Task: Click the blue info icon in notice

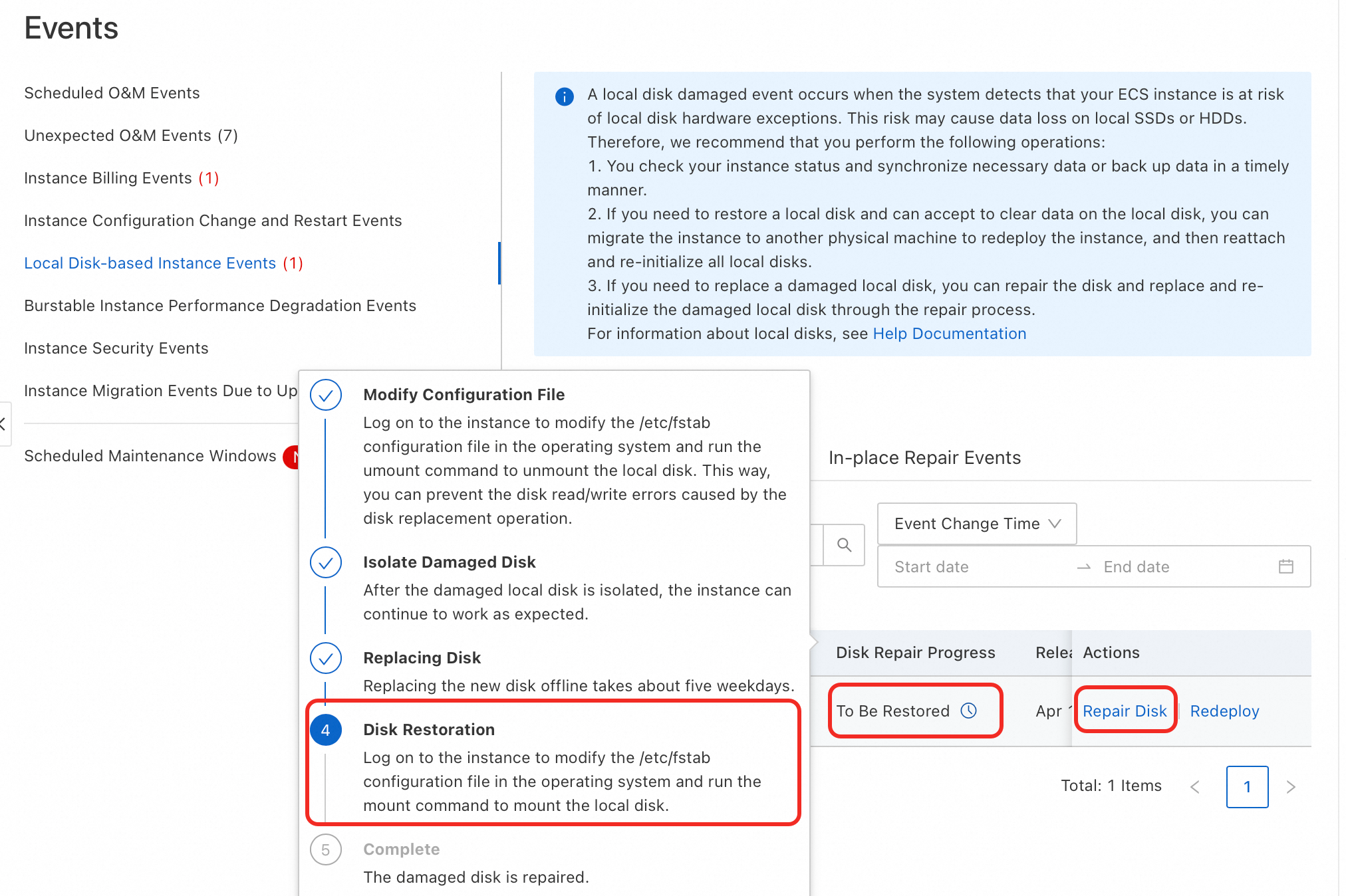Action: click(x=564, y=96)
